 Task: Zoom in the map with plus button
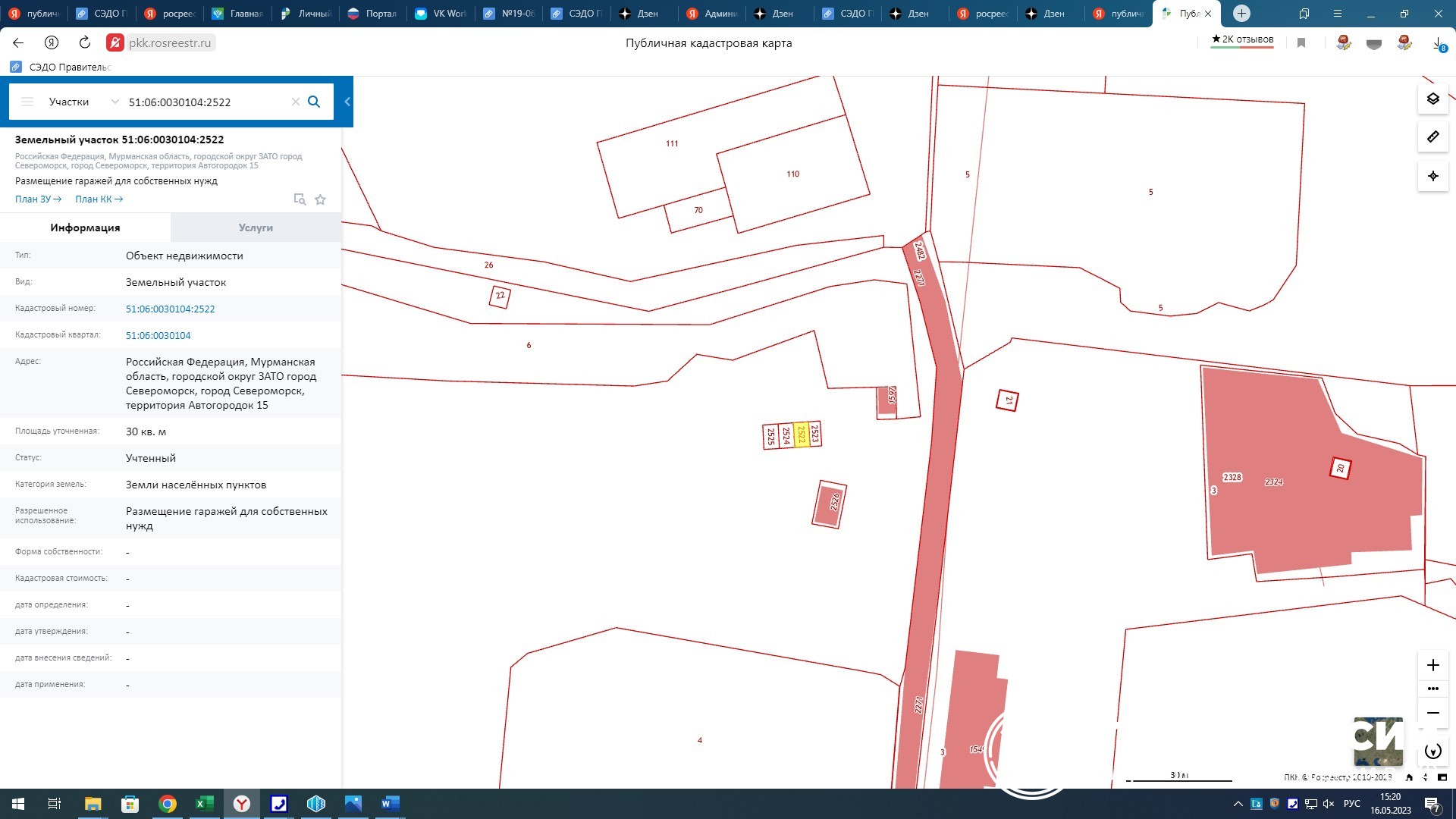(x=1432, y=665)
